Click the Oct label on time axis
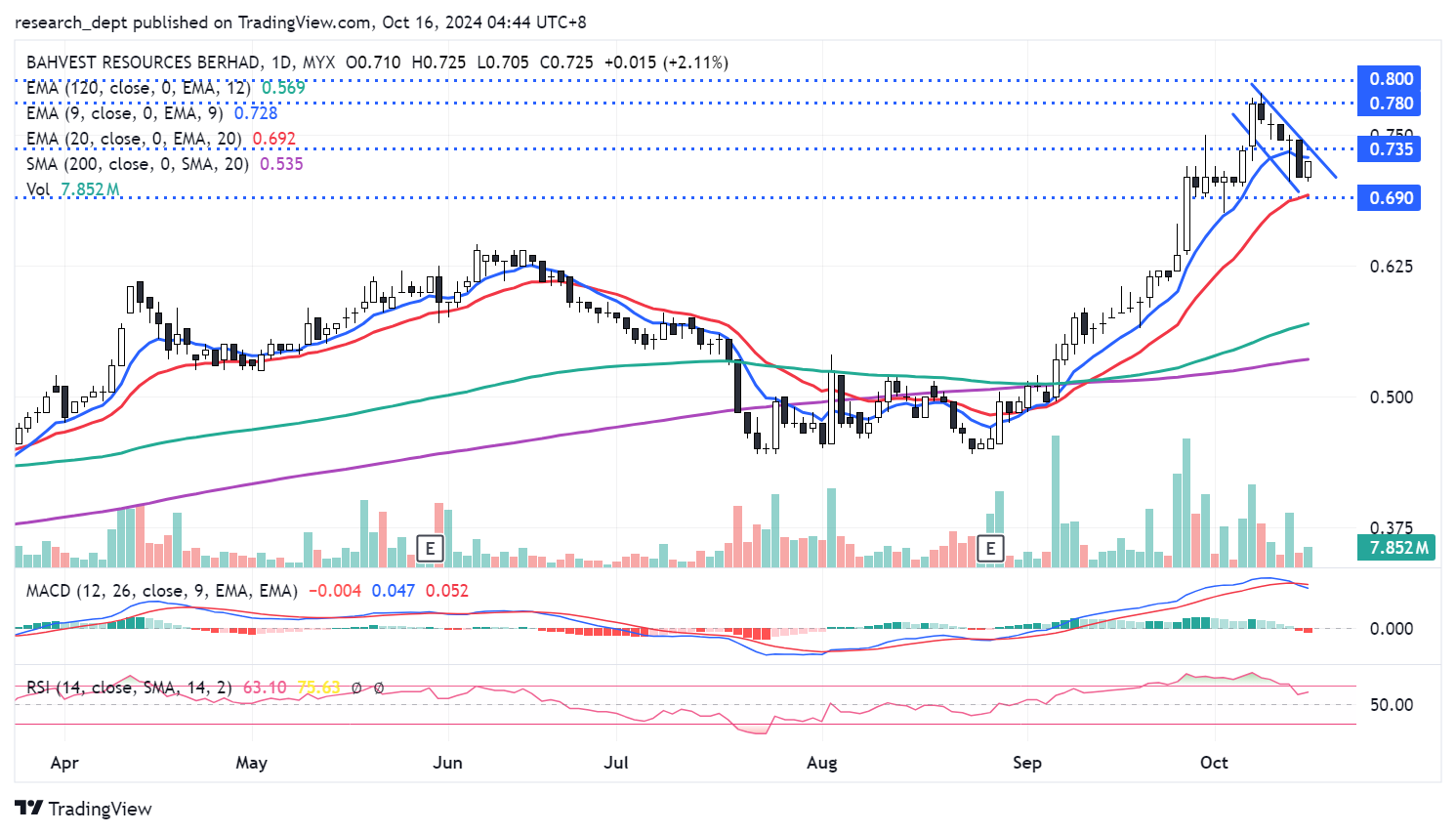 [x=1214, y=763]
